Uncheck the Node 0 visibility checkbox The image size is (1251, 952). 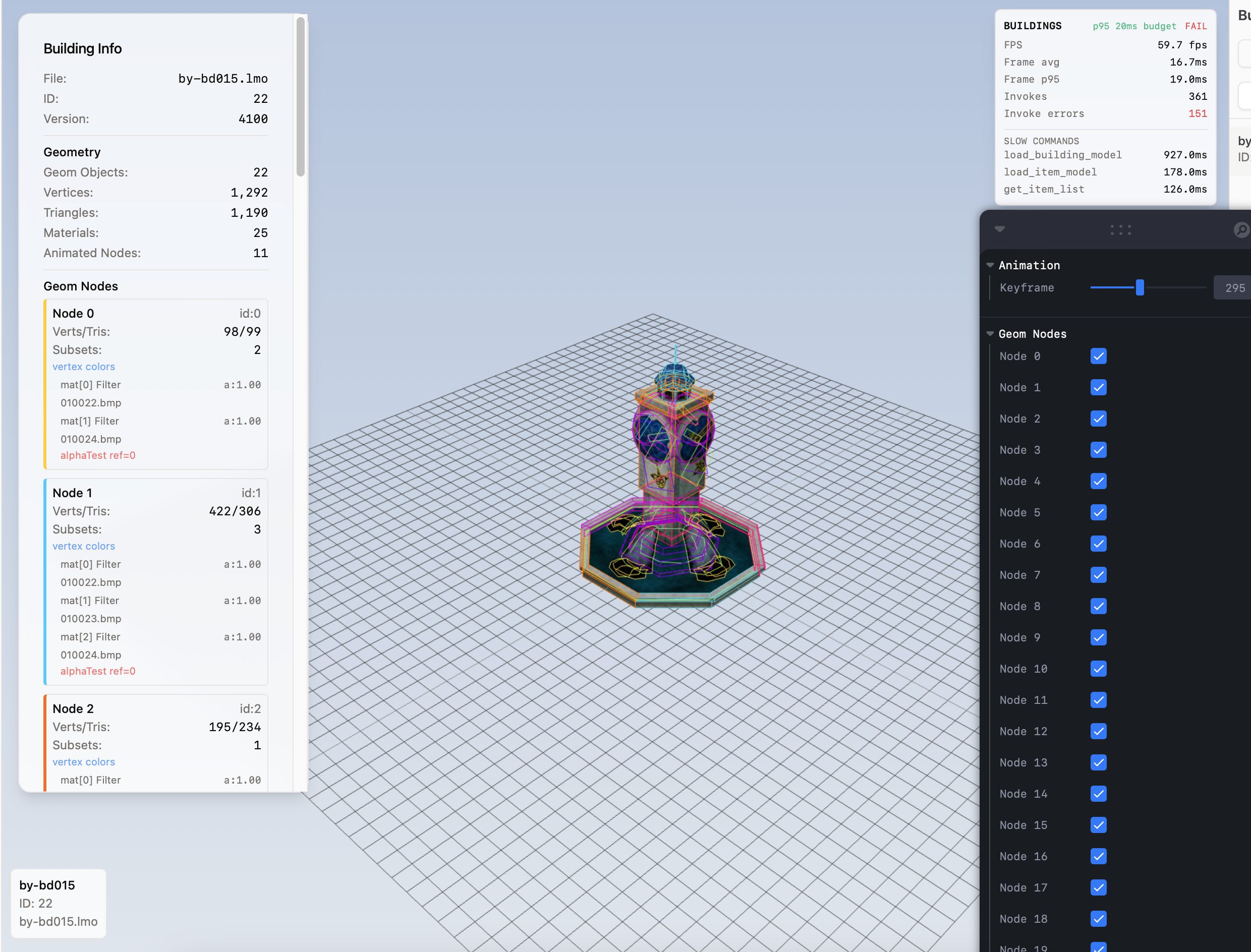click(1098, 356)
